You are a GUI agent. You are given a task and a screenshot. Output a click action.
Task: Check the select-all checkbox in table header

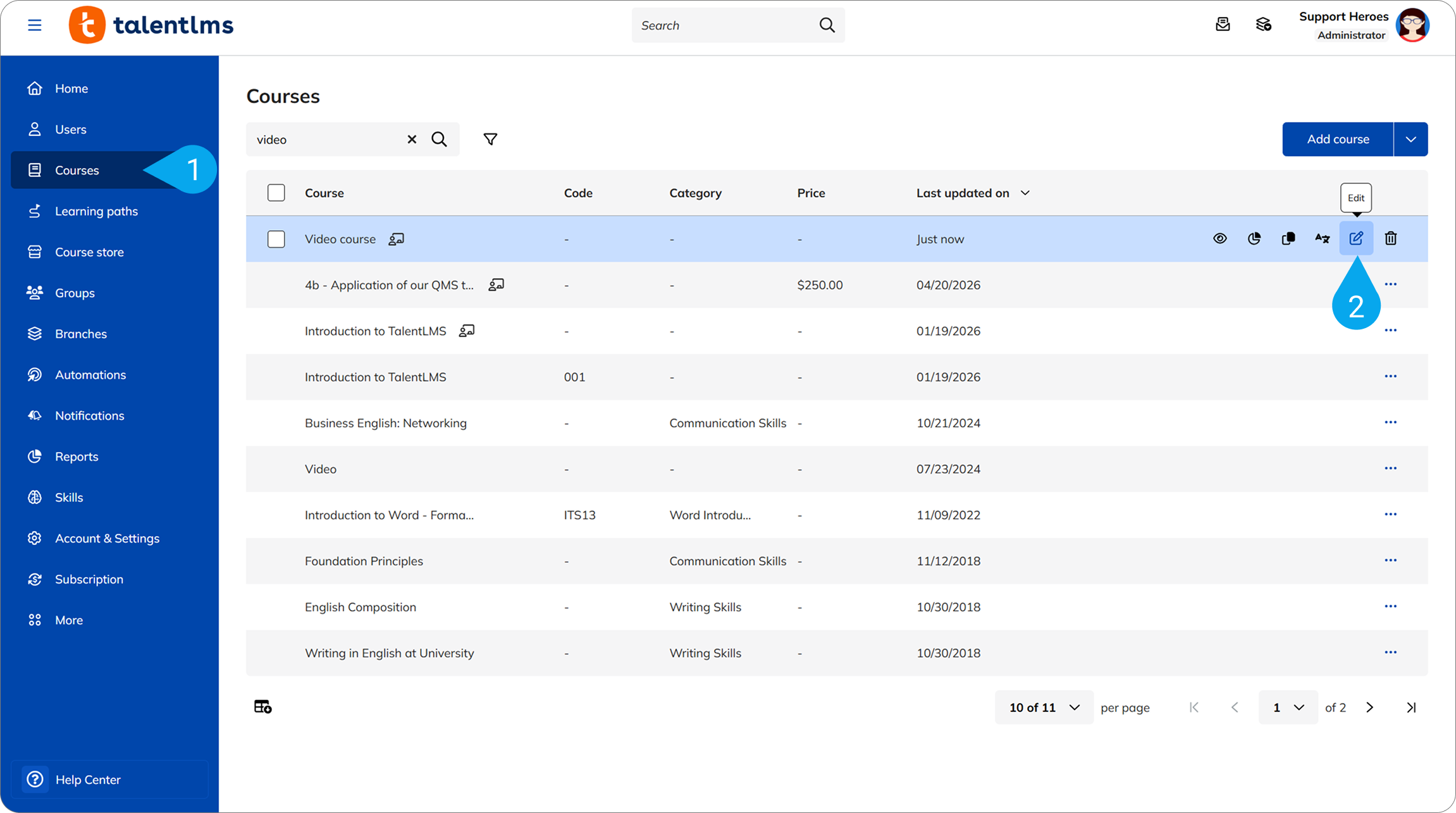[x=276, y=193]
